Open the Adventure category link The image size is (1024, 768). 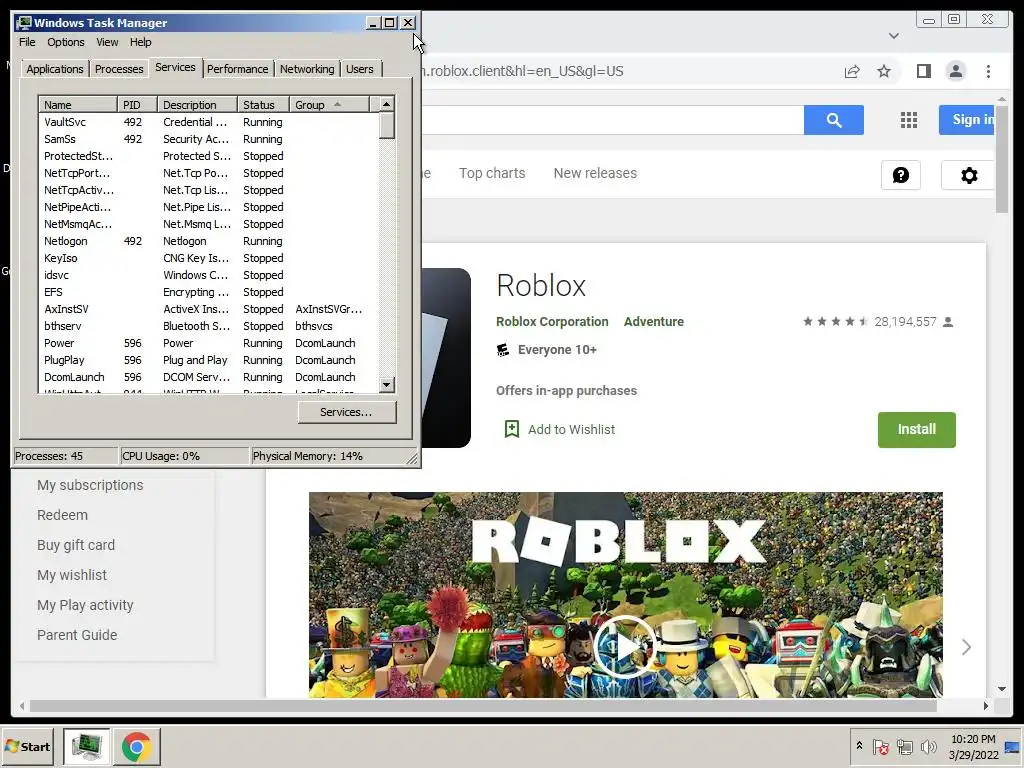(654, 321)
